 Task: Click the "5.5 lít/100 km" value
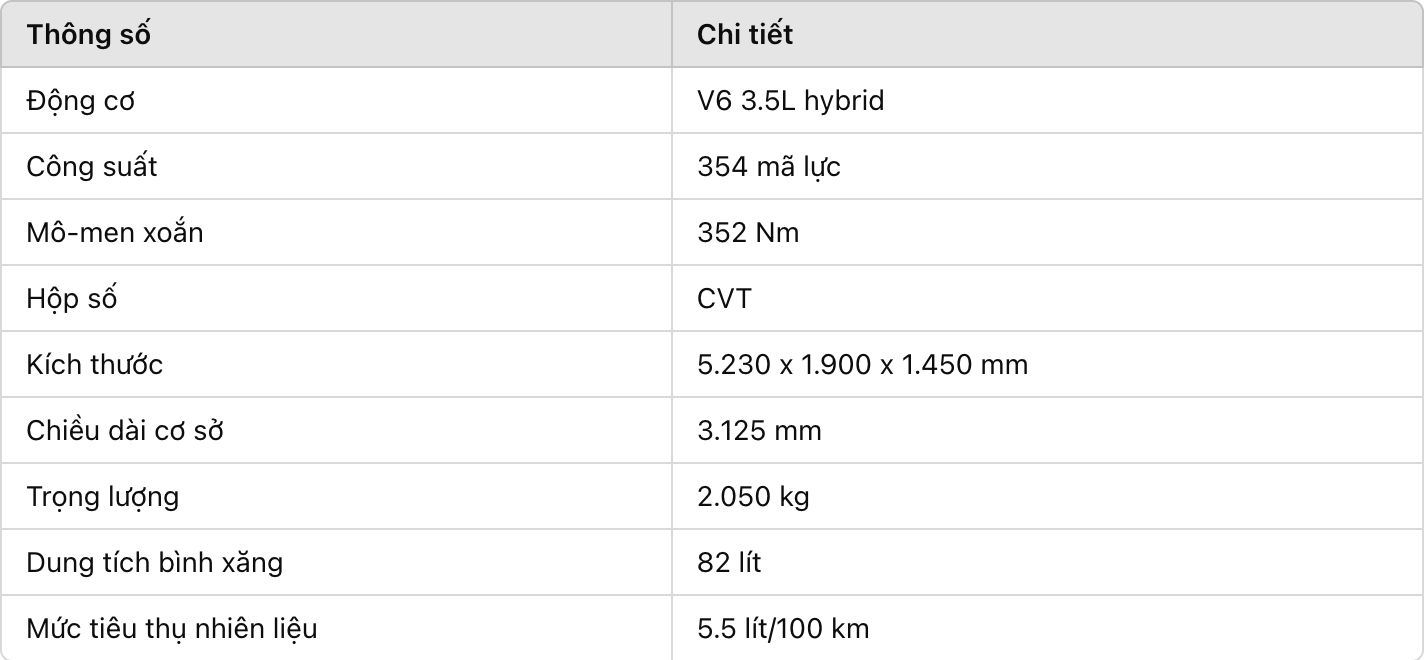[x=783, y=629]
